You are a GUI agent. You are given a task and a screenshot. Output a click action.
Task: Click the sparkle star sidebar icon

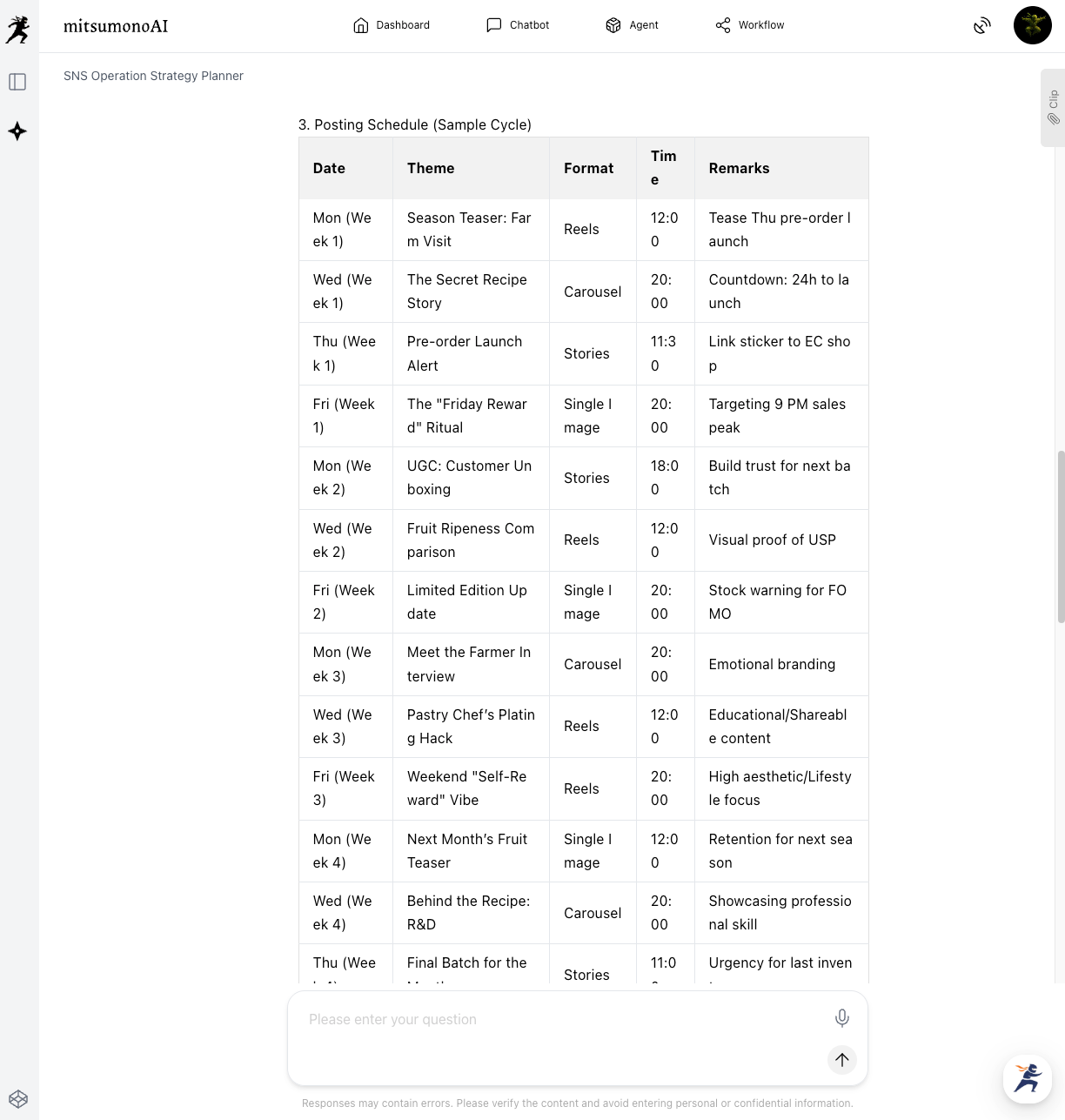tap(17, 131)
